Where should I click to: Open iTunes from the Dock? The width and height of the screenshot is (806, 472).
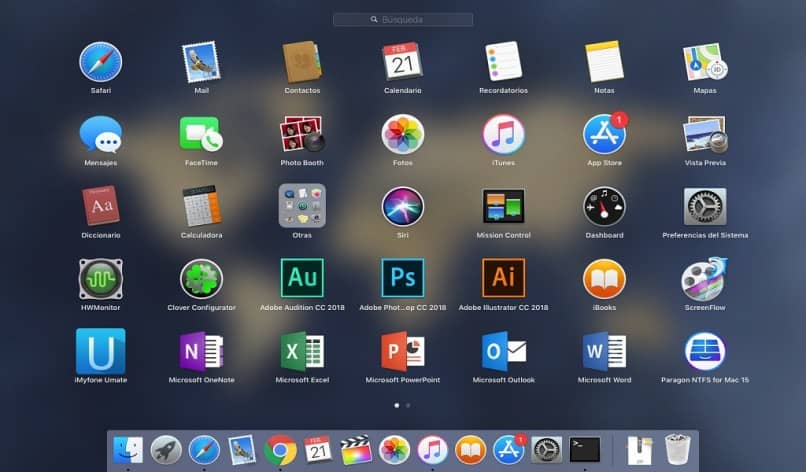pyautogui.click(x=432, y=450)
